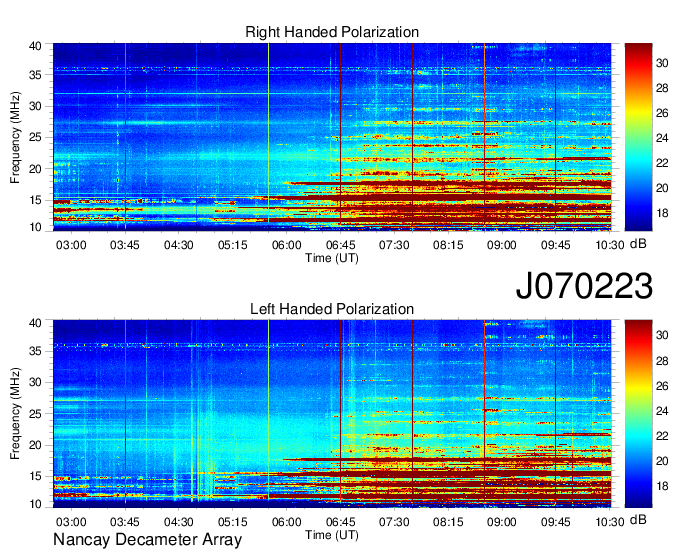Click 20 MHz tick on Left Handed plot

tap(36, 445)
